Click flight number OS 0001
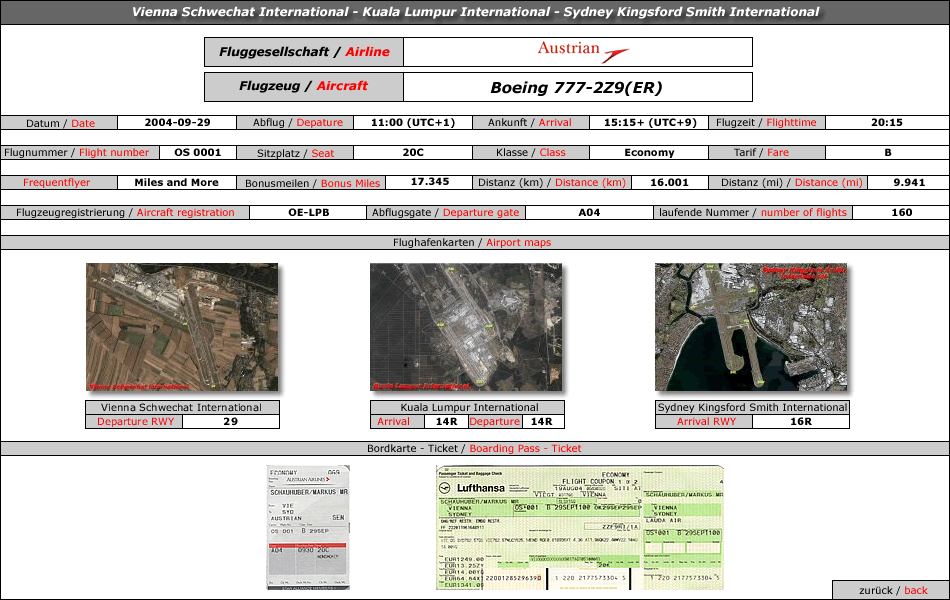The image size is (950, 600). (x=198, y=153)
